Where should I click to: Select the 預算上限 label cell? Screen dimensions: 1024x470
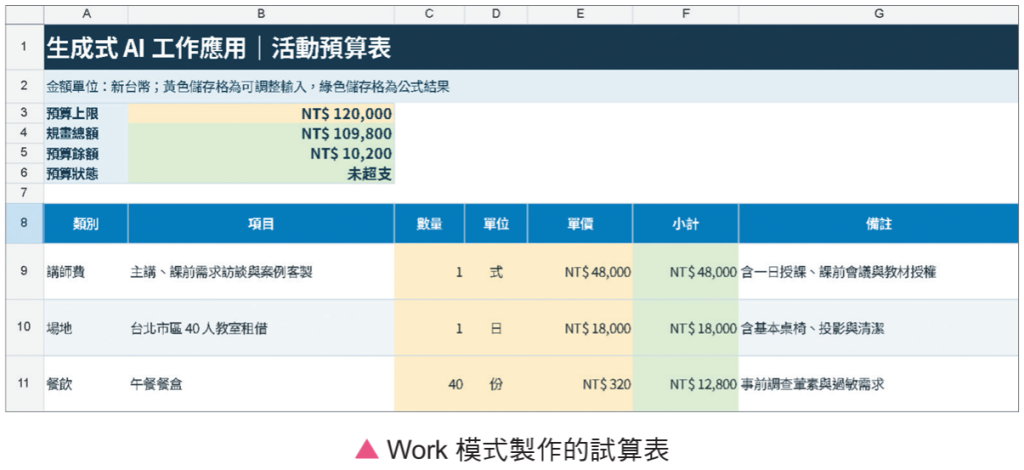[x=86, y=114]
